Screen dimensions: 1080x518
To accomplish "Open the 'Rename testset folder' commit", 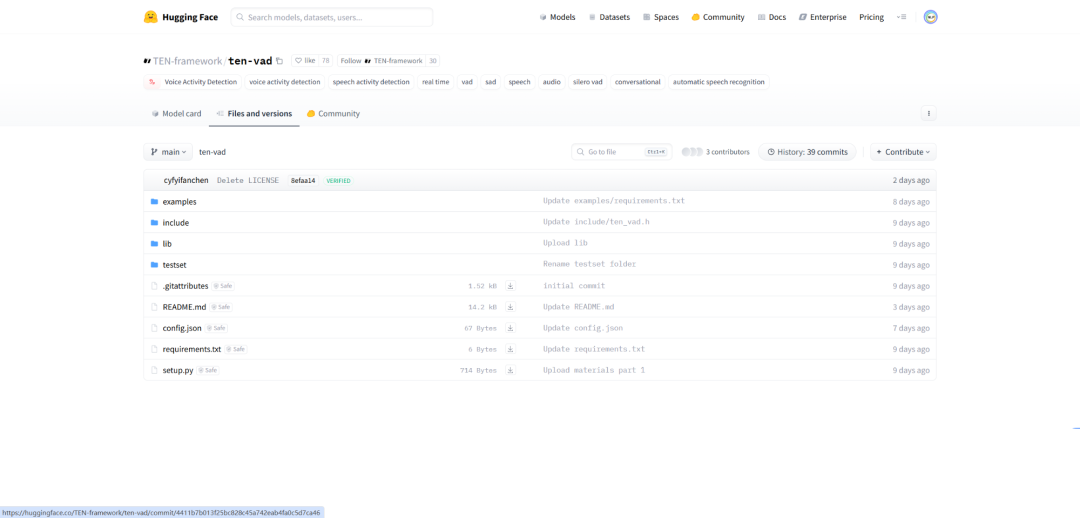I will pyautogui.click(x=589, y=265).
